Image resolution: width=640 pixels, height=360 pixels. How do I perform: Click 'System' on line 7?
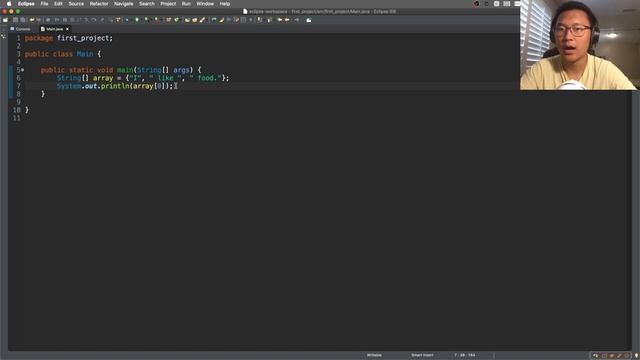(69, 86)
